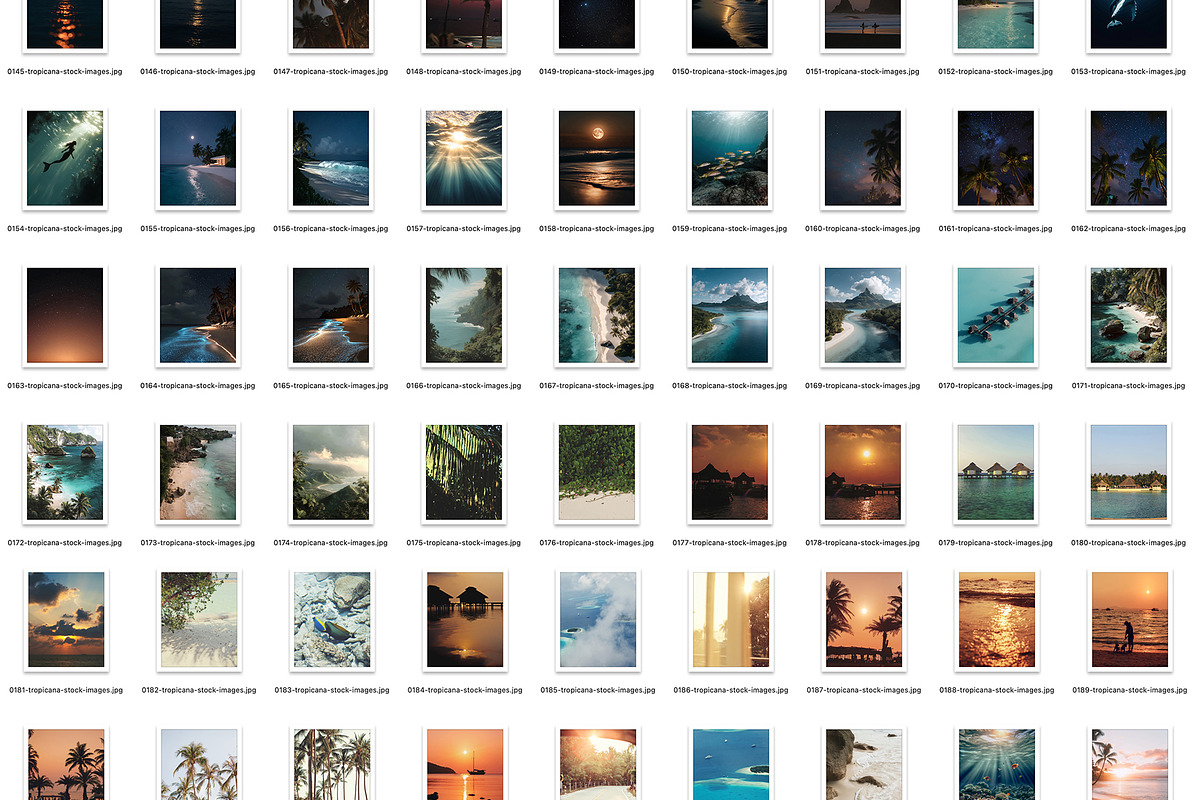This screenshot has width=1200, height=800.
Task: Select the label 0177-tropicana-stock-images.jpg
Action: coord(730,543)
